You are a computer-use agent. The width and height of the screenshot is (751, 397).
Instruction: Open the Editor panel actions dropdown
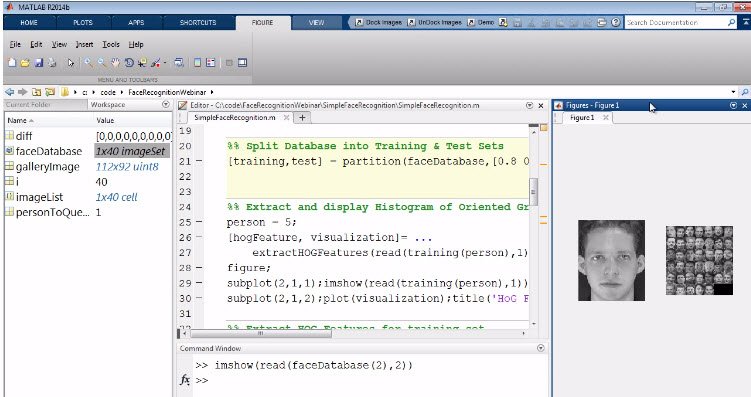tap(529, 105)
